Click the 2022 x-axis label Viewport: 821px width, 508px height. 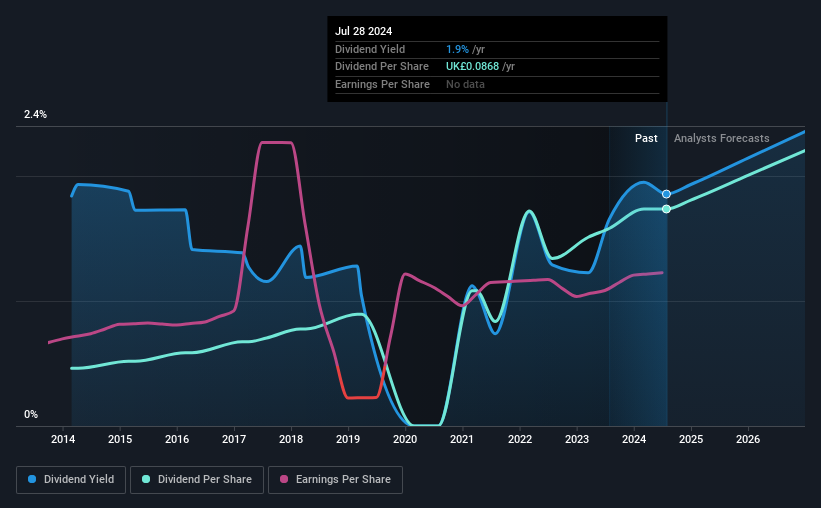(x=520, y=439)
